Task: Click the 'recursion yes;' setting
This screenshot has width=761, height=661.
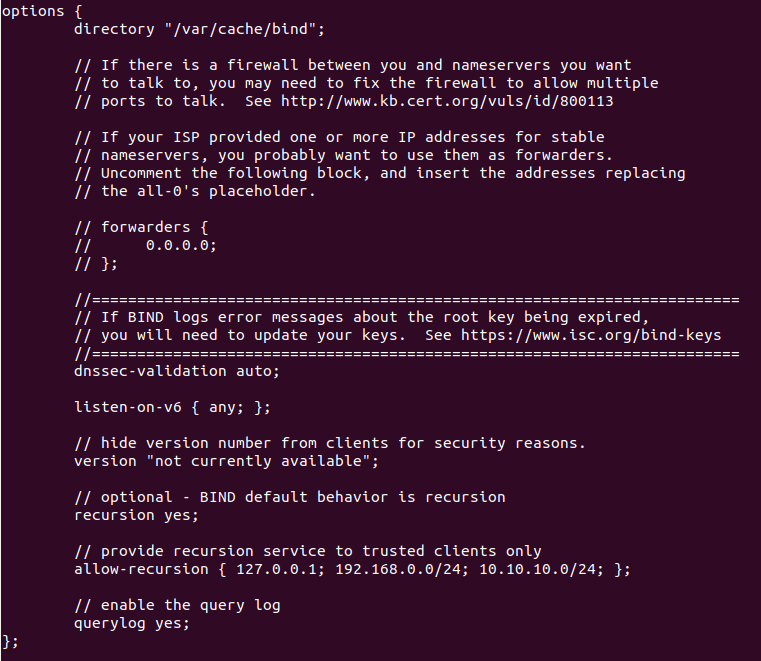Action: pyautogui.click(x=136, y=515)
